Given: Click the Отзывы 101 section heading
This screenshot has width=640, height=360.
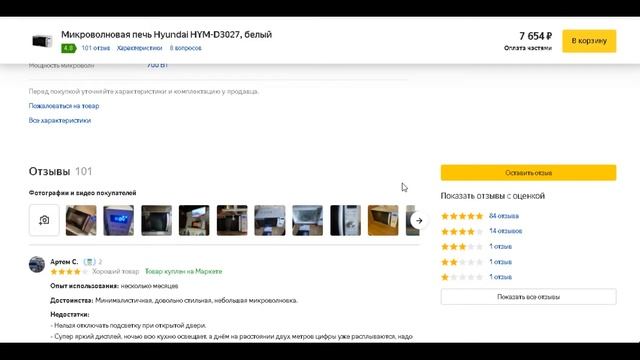Looking at the screenshot, I should pos(60,171).
